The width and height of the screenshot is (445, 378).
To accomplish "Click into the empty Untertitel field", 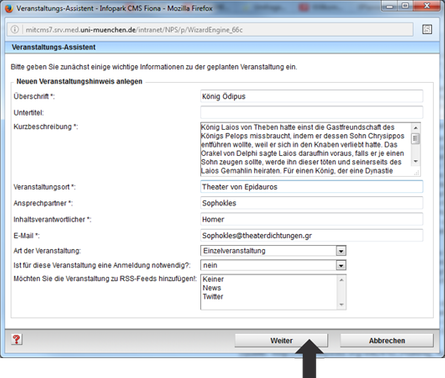I will tap(312, 112).
